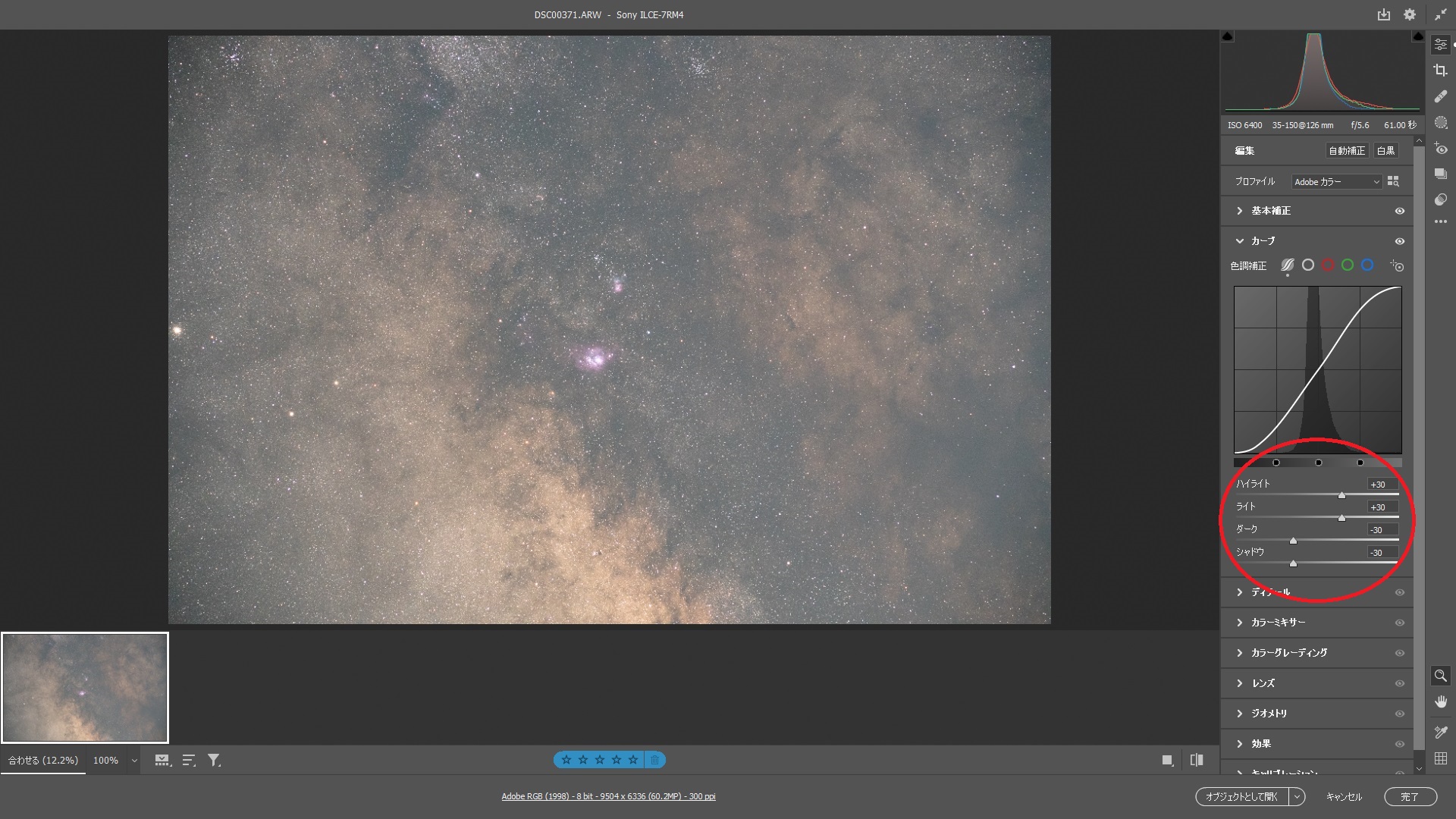Toggle visibility of カラーミキサー edits
The width and height of the screenshot is (1456, 819).
pos(1400,623)
